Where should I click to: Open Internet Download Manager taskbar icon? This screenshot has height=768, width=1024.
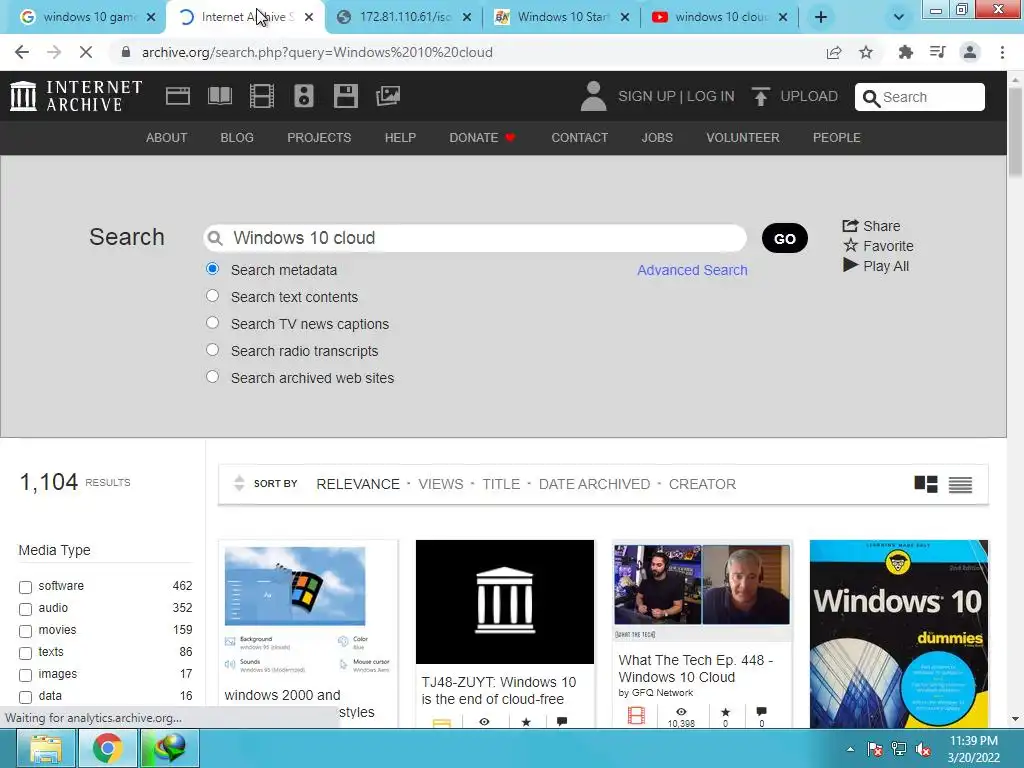[x=170, y=748]
